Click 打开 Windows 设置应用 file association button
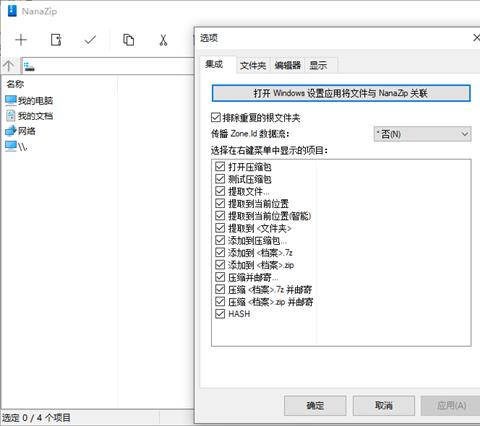This screenshot has width=480, height=426. coord(341,93)
